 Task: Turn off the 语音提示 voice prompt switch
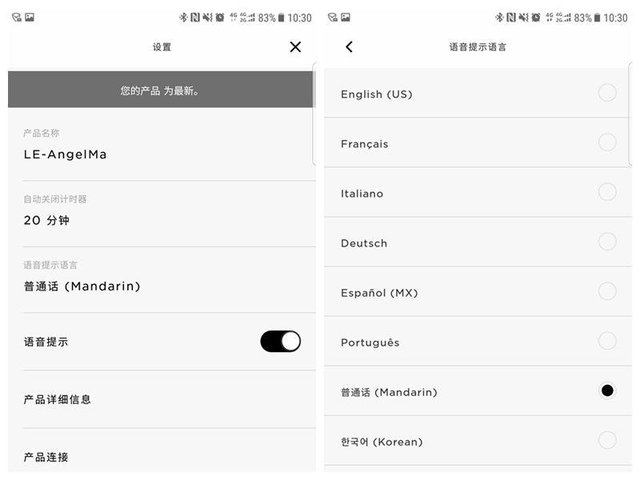[x=280, y=341]
